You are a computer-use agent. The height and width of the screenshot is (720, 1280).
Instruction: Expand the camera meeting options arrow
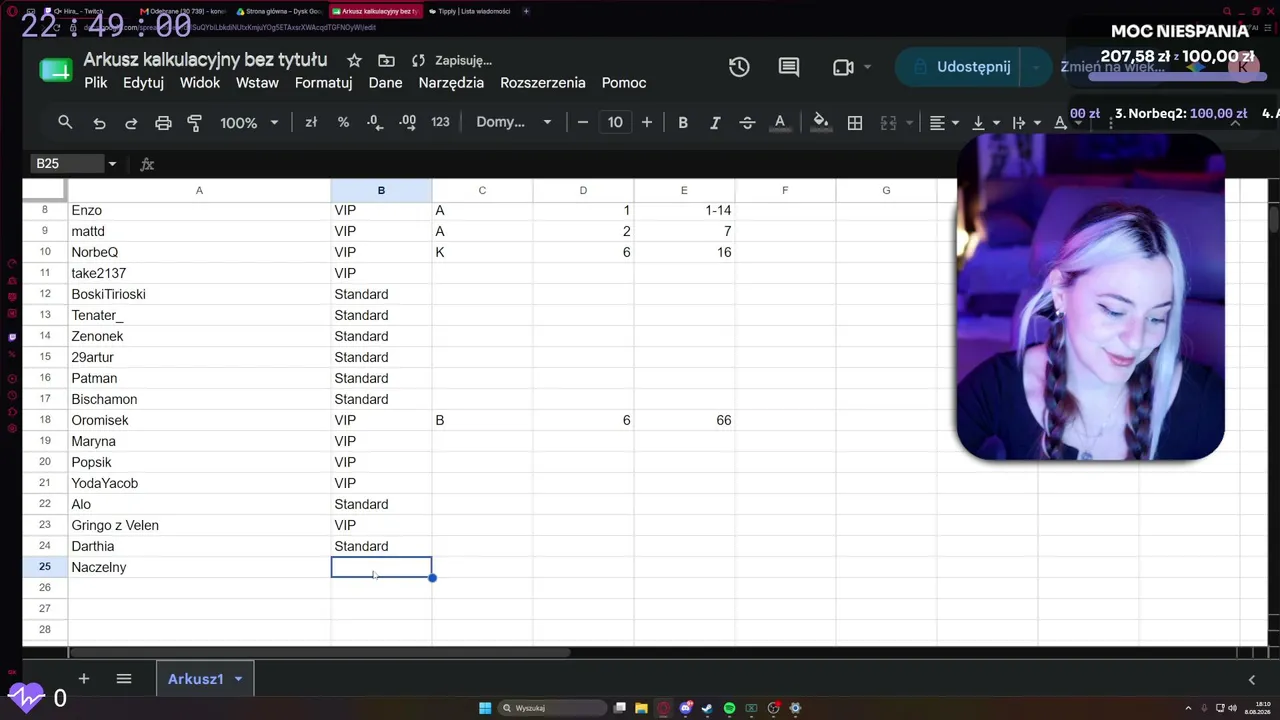pyautogui.click(x=867, y=67)
